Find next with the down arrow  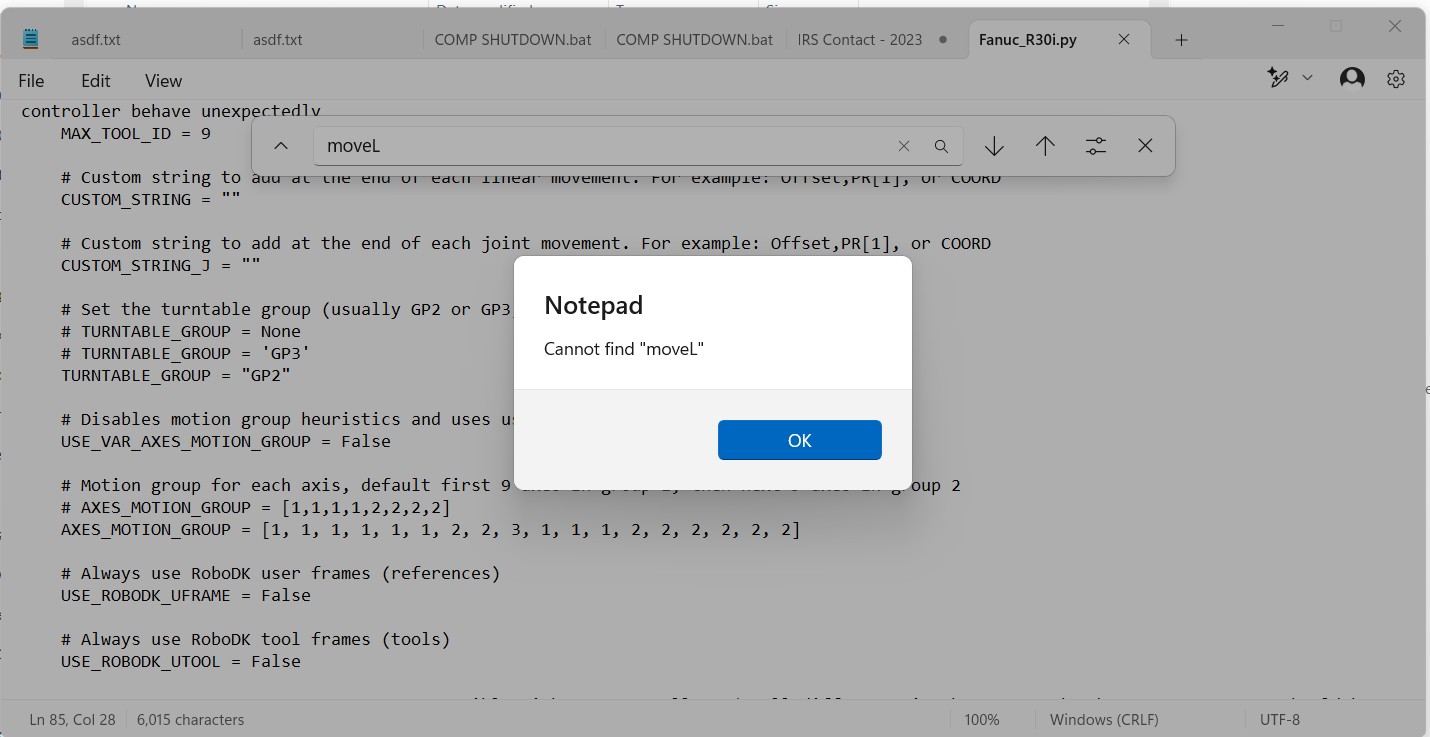pyautogui.click(x=994, y=146)
